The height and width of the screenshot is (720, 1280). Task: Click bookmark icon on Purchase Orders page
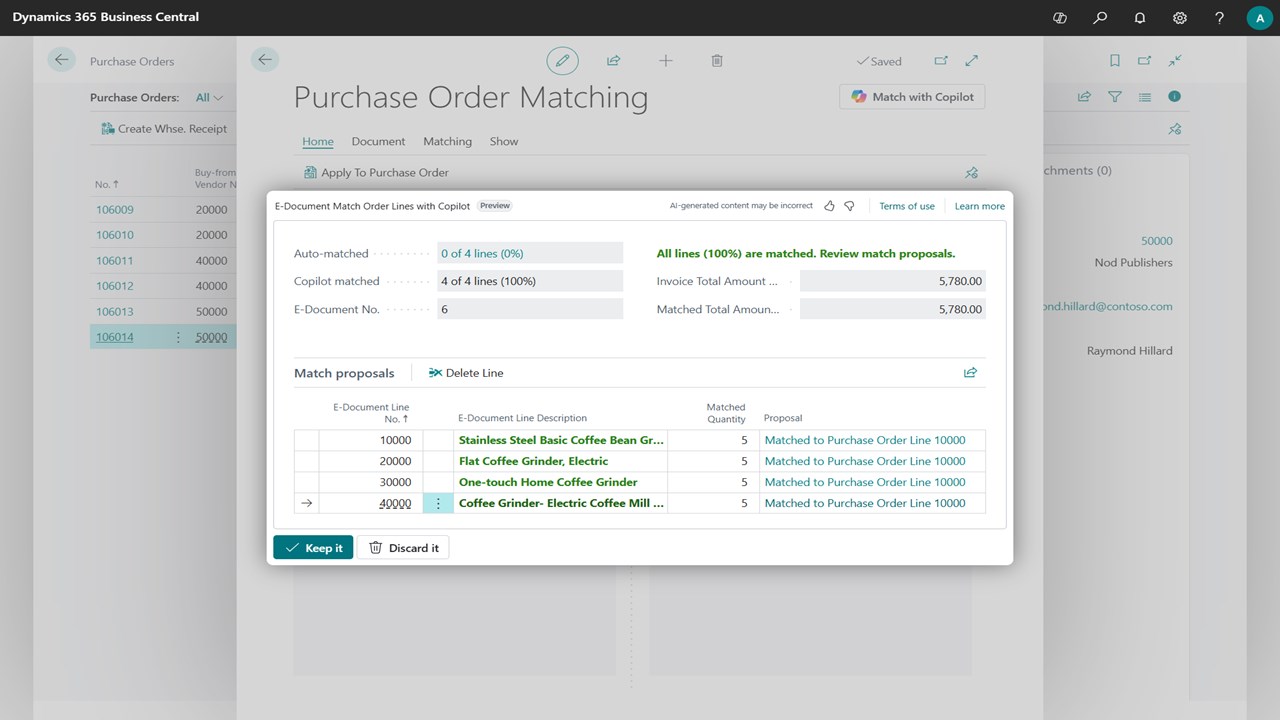click(x=1115, y=61)
